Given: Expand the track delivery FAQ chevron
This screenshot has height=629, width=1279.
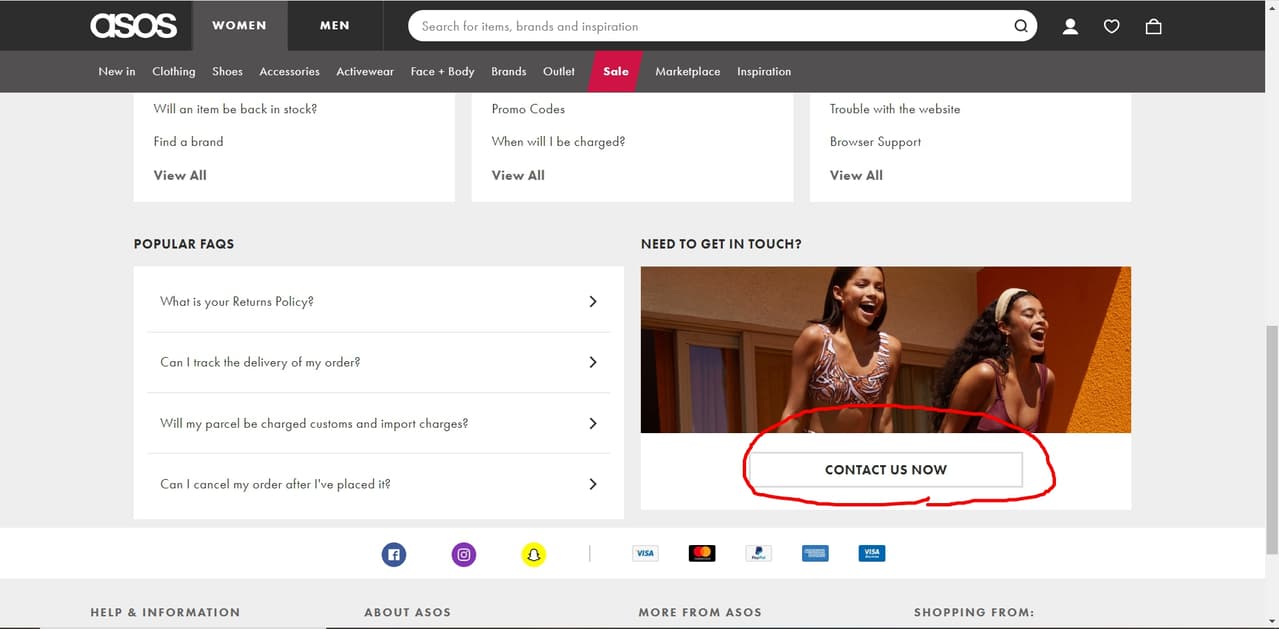Looking at the screenshot, I should coord(593,362).
